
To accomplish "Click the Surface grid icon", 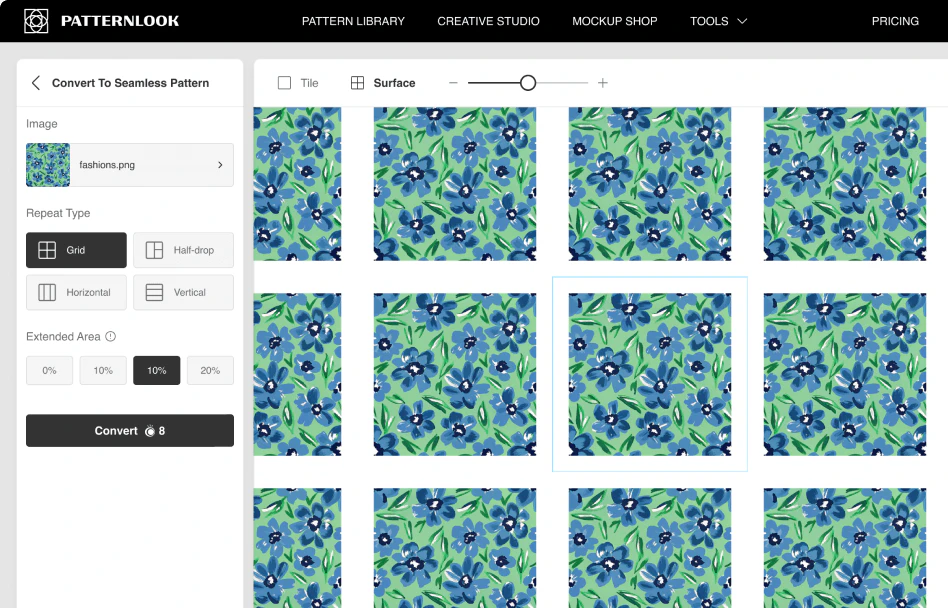I will (x=357, y=83).
